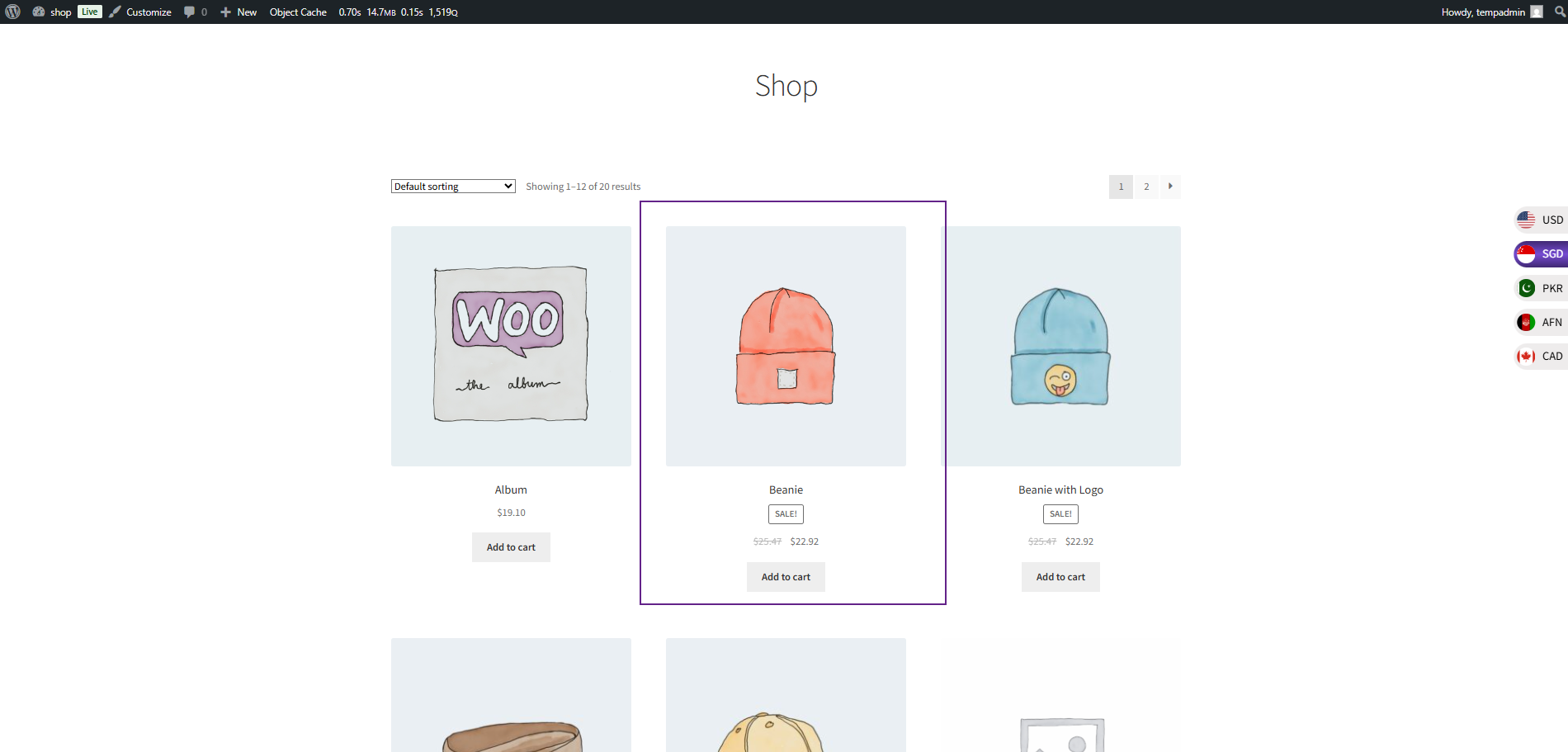Open the Object Cache menu

[x=298, y=12]
